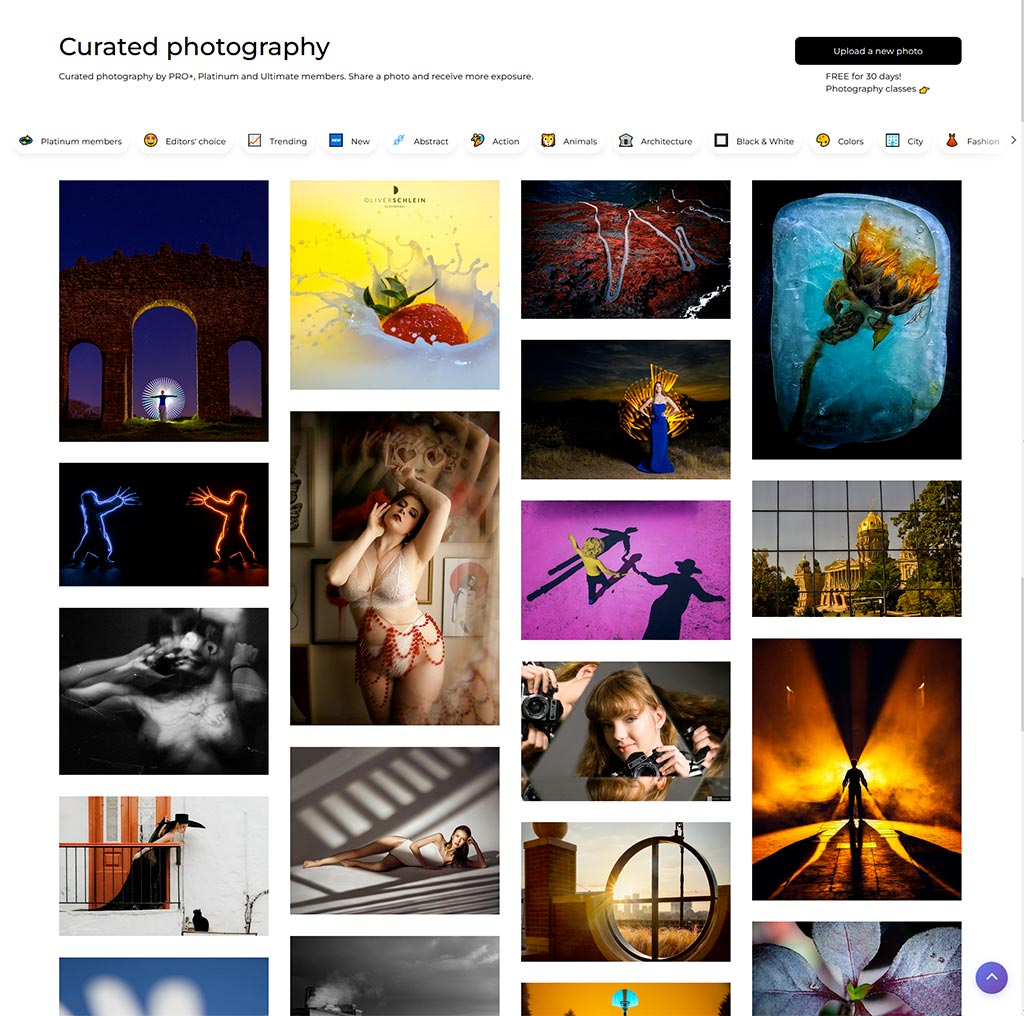Open the New category badge icon
1024x1016 pixels.
pyautogui.click(x=336, y=140)
